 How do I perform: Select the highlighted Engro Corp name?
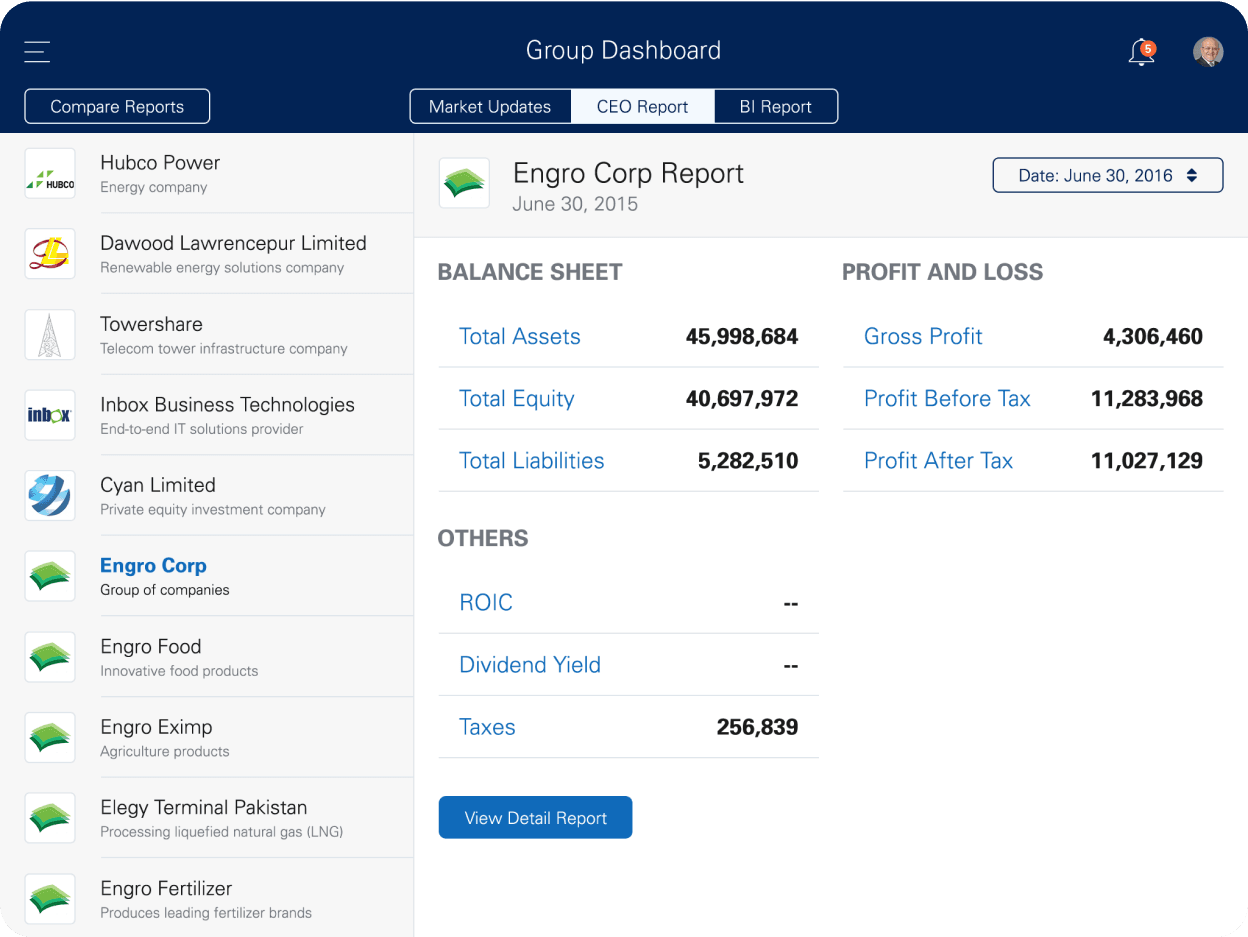click(x=153, y=566)
